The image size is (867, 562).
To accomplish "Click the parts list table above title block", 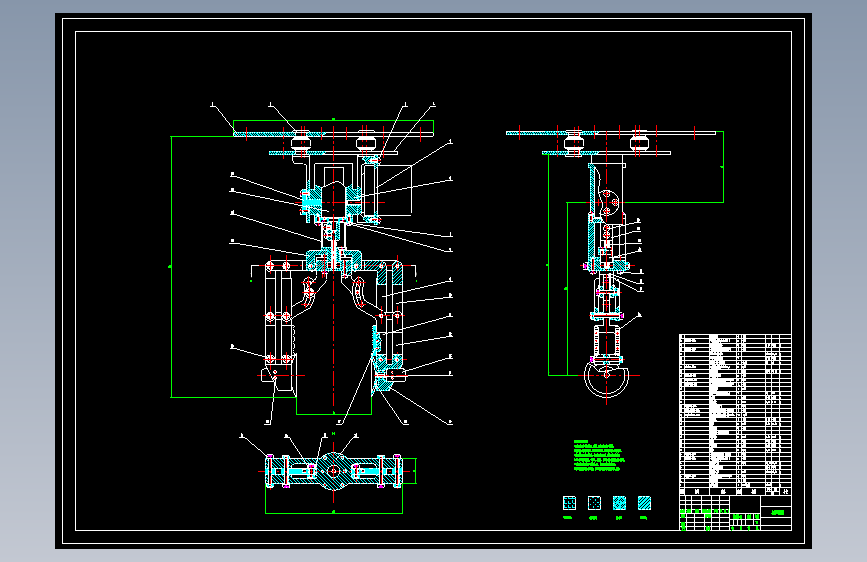I will click(735, 414).
